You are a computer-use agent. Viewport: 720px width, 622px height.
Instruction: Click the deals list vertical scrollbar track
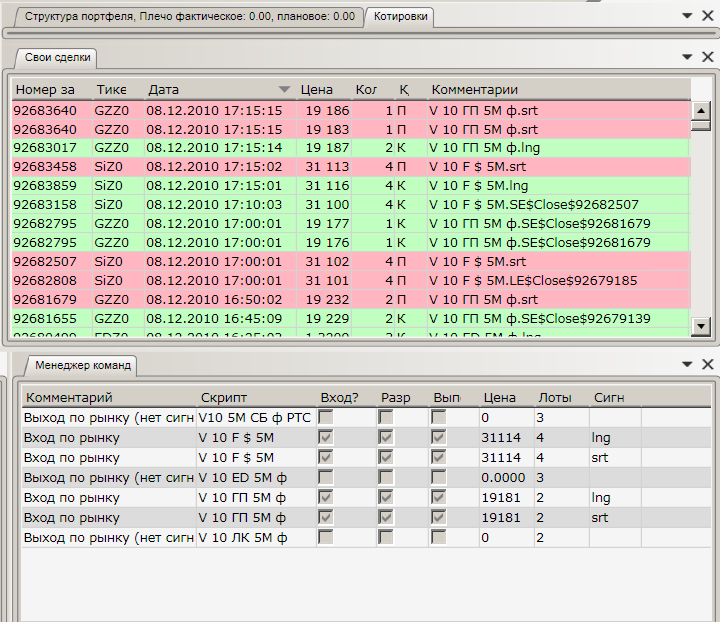pos(700,220)
